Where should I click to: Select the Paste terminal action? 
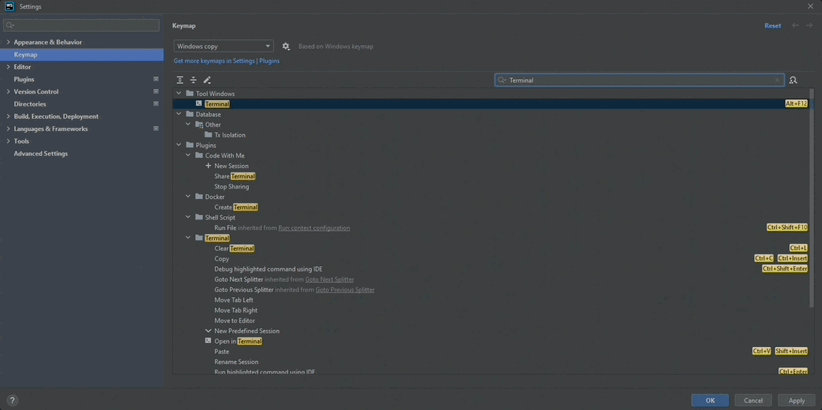222,351
